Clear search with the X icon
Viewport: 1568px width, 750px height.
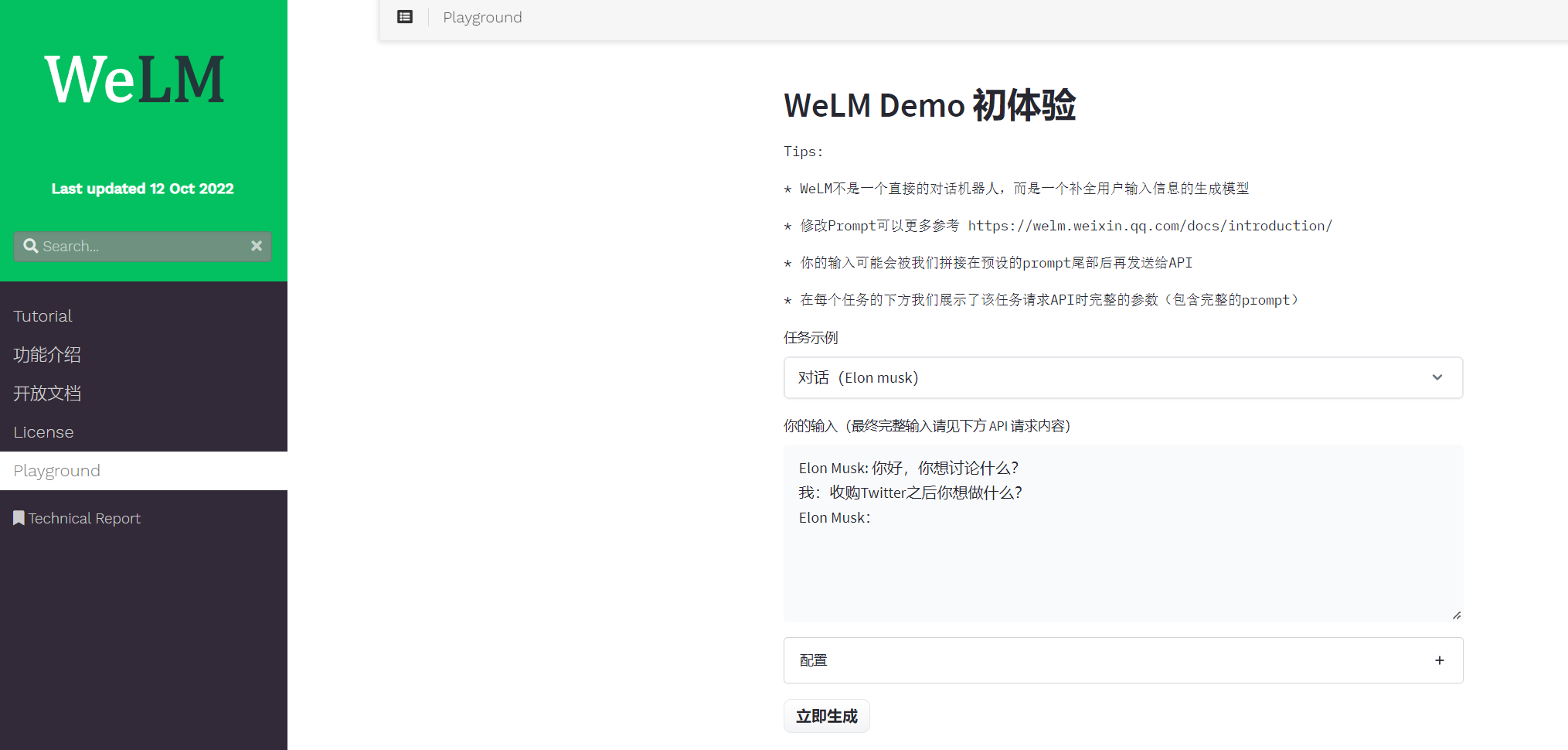tap(257, 246)
